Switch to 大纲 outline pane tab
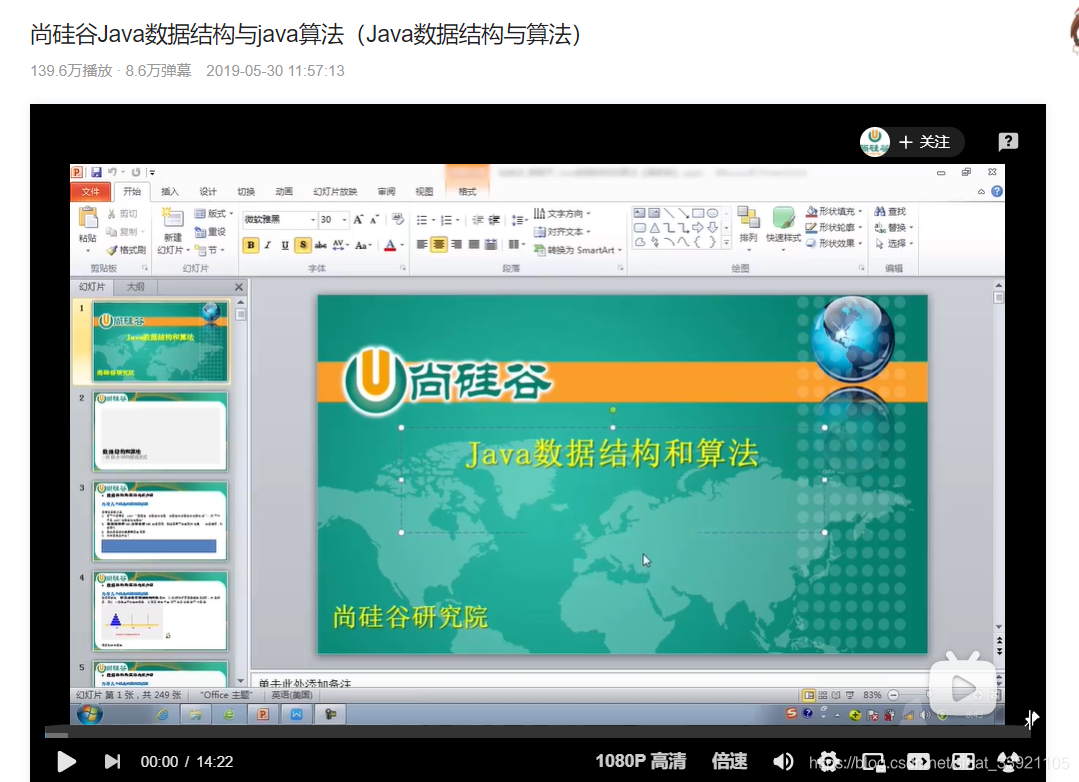 (136, 287)
